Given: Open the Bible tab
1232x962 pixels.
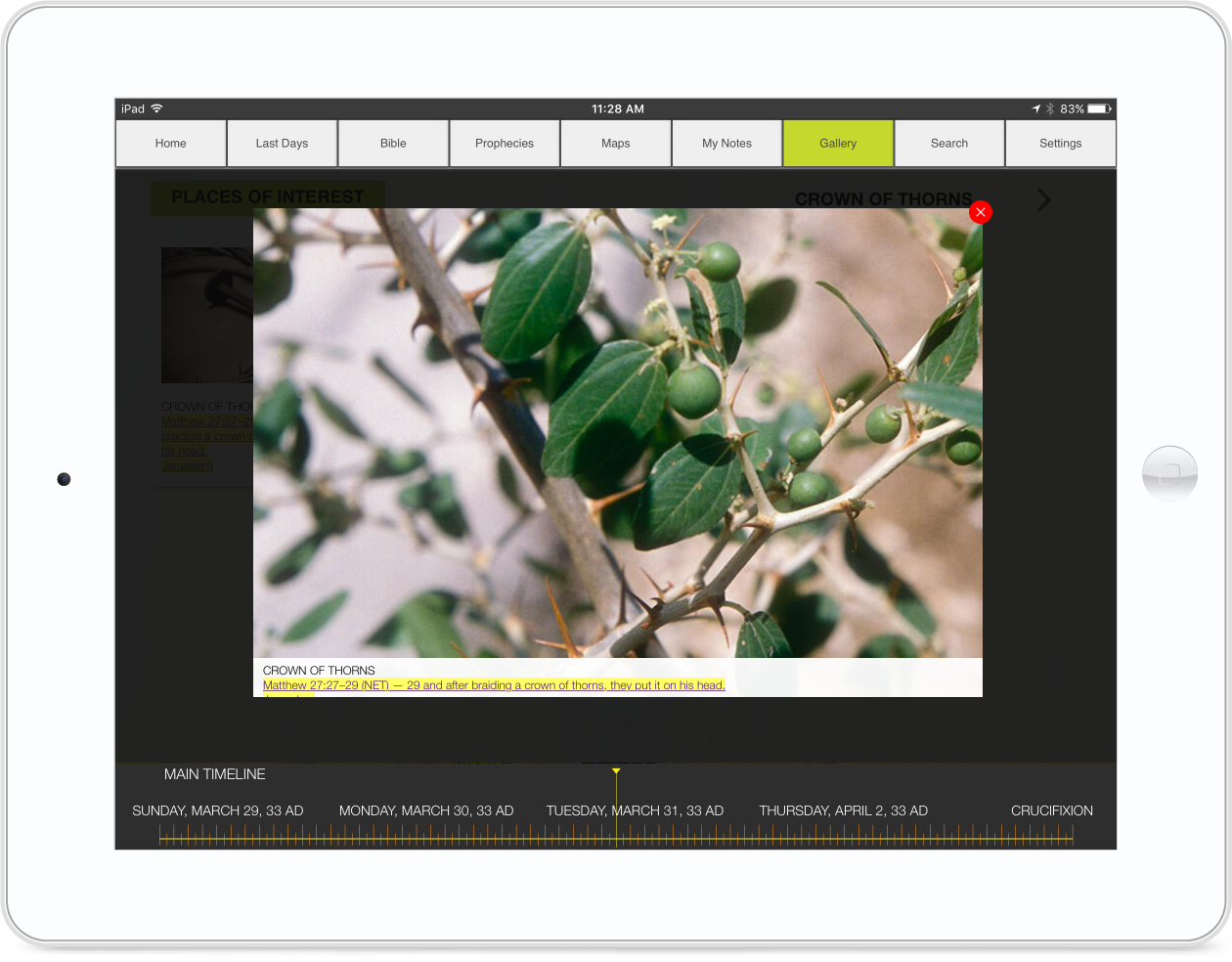Looking at the screenshot, I should tap(393, 144).
